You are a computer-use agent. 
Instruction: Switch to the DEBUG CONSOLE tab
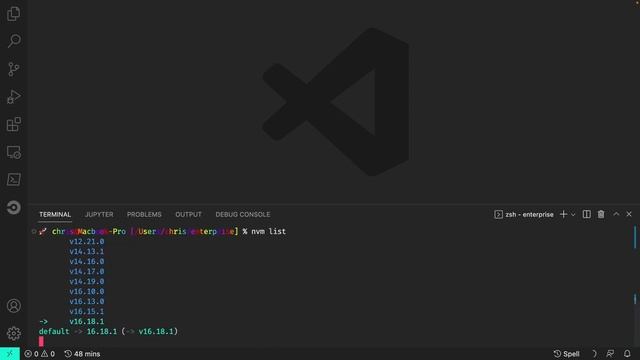coord(243,214)
